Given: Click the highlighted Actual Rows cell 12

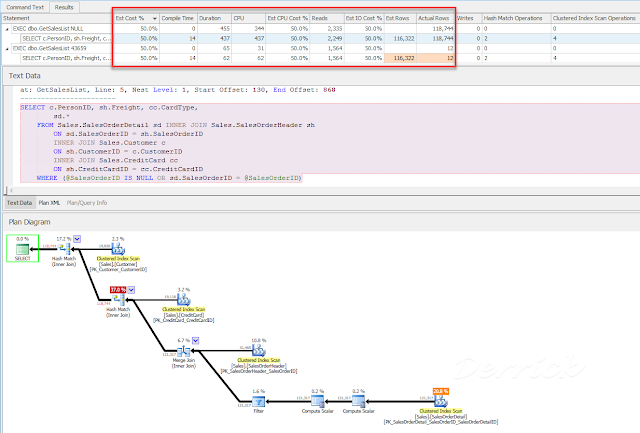Looking at the screenshot, I should [x=436, y=58].
